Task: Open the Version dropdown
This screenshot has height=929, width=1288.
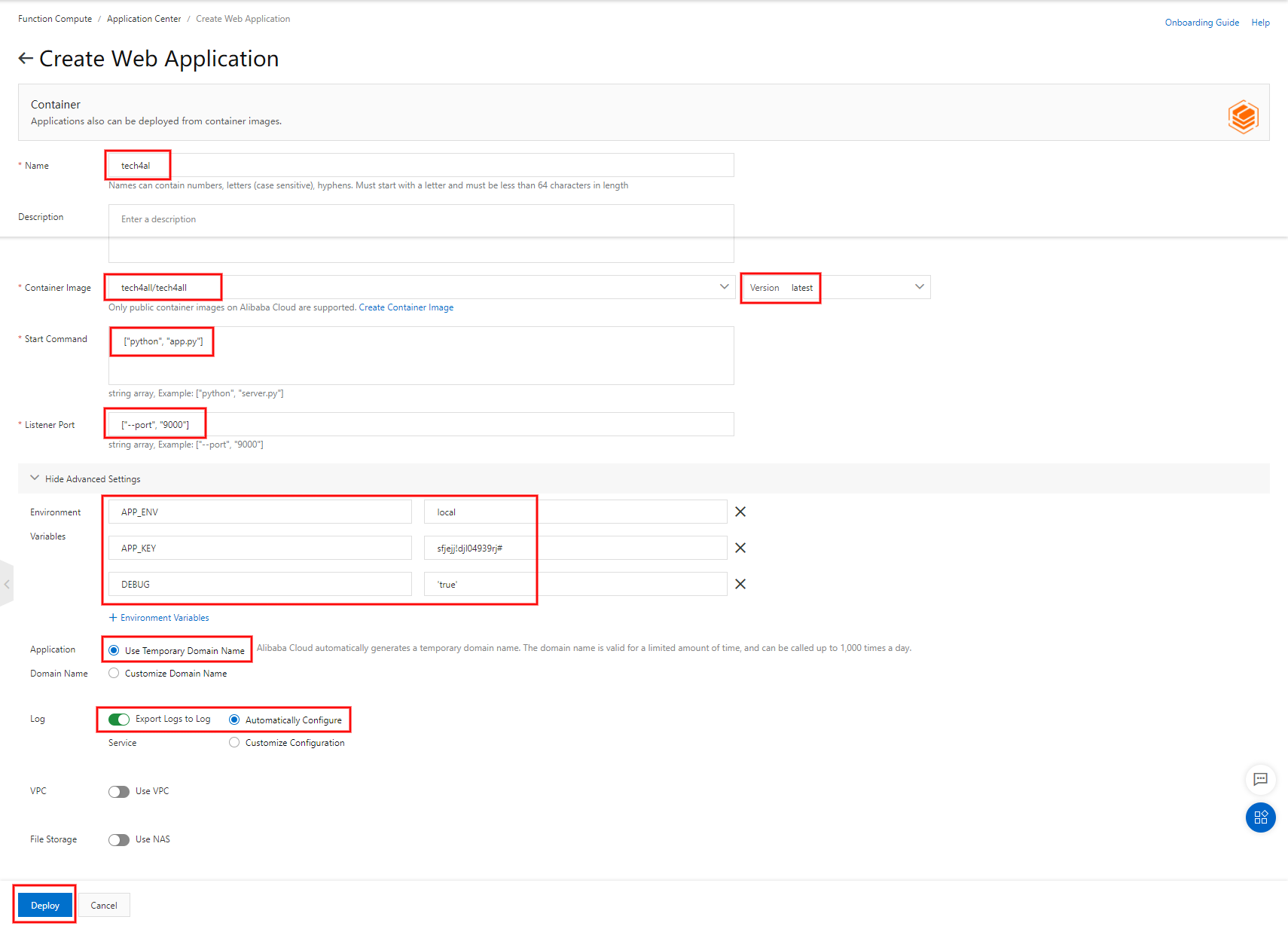Action: coord(837,287)
